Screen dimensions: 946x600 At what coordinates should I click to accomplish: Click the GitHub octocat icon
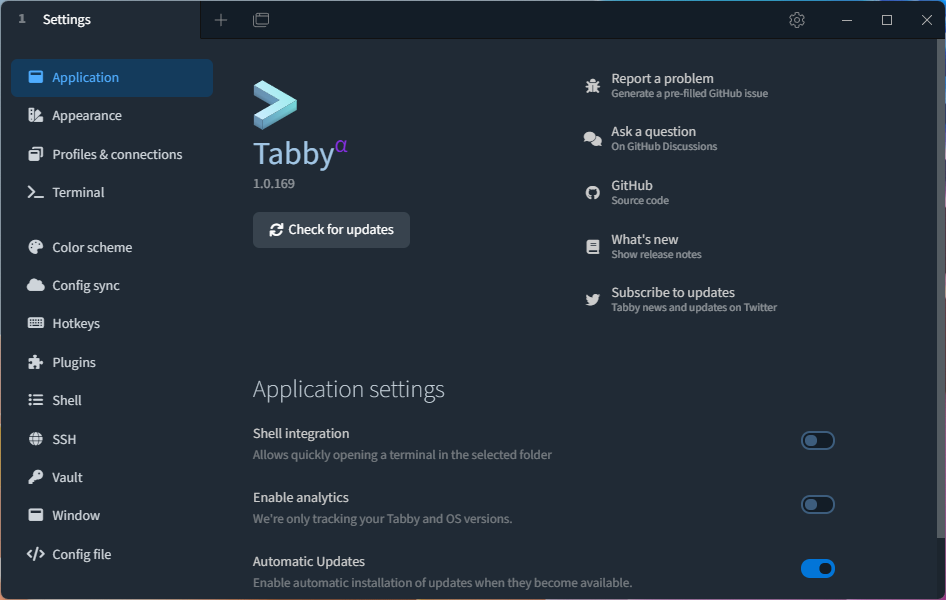pyautogui.click(x=593, y=193)
